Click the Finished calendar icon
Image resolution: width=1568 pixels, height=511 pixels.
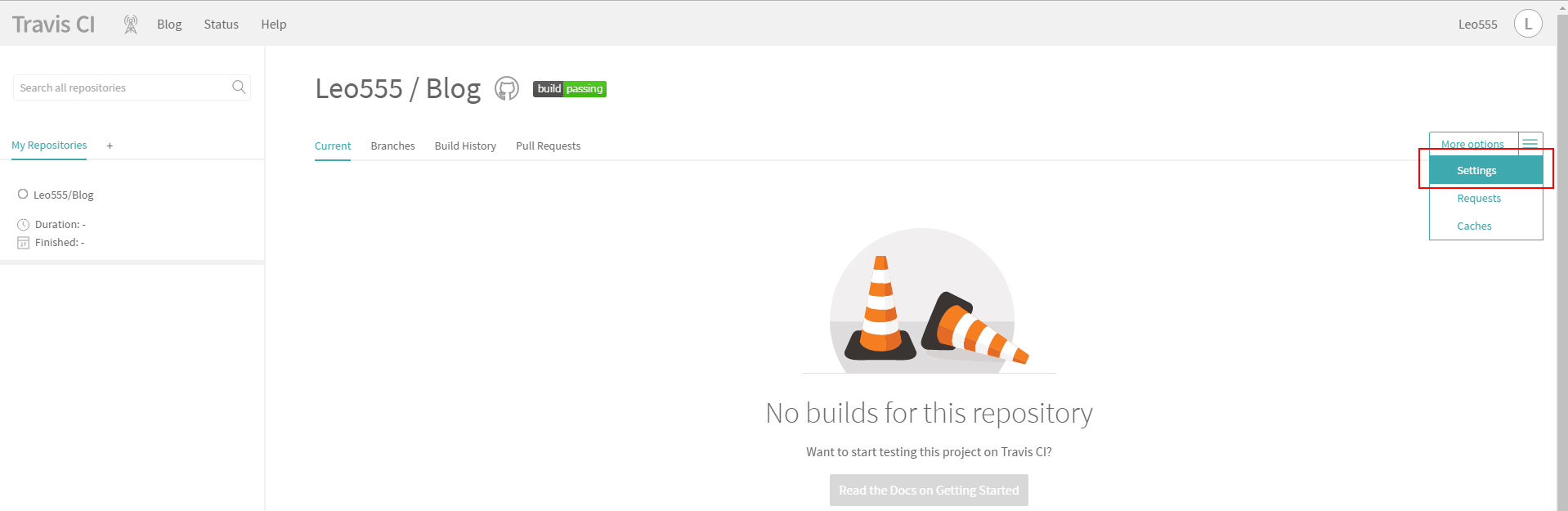click(23, 243)
